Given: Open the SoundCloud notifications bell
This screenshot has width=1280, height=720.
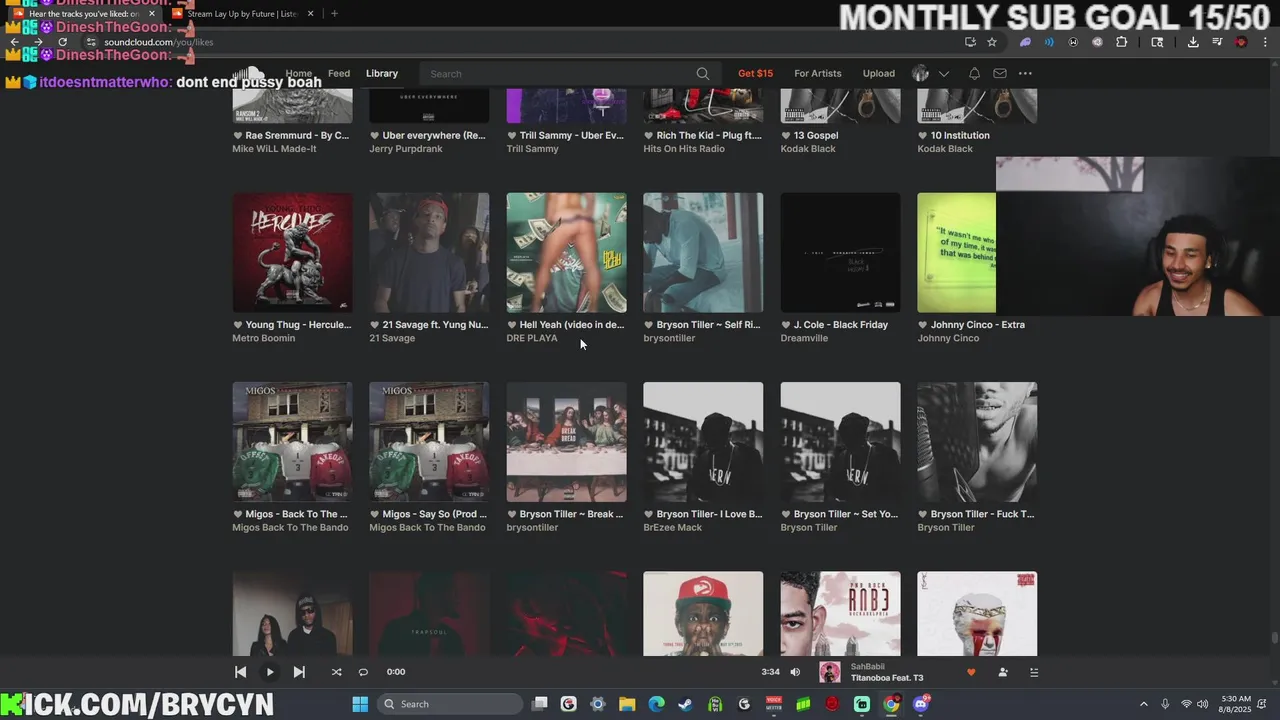Looking at the screenshot, I should coord(974,73).
